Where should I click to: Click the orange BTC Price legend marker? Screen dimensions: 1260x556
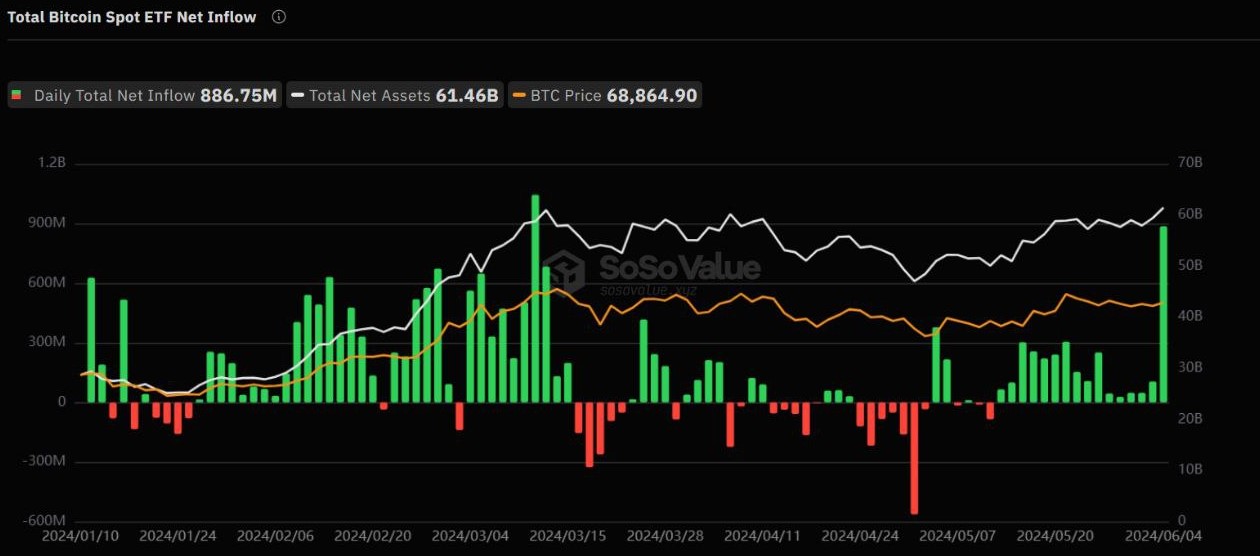[x=519, y=96]
